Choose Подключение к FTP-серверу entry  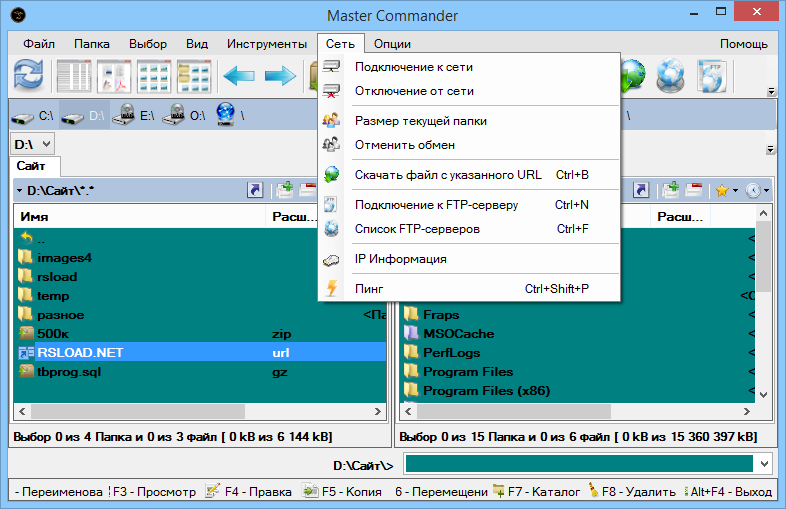[x=469, y=205]
